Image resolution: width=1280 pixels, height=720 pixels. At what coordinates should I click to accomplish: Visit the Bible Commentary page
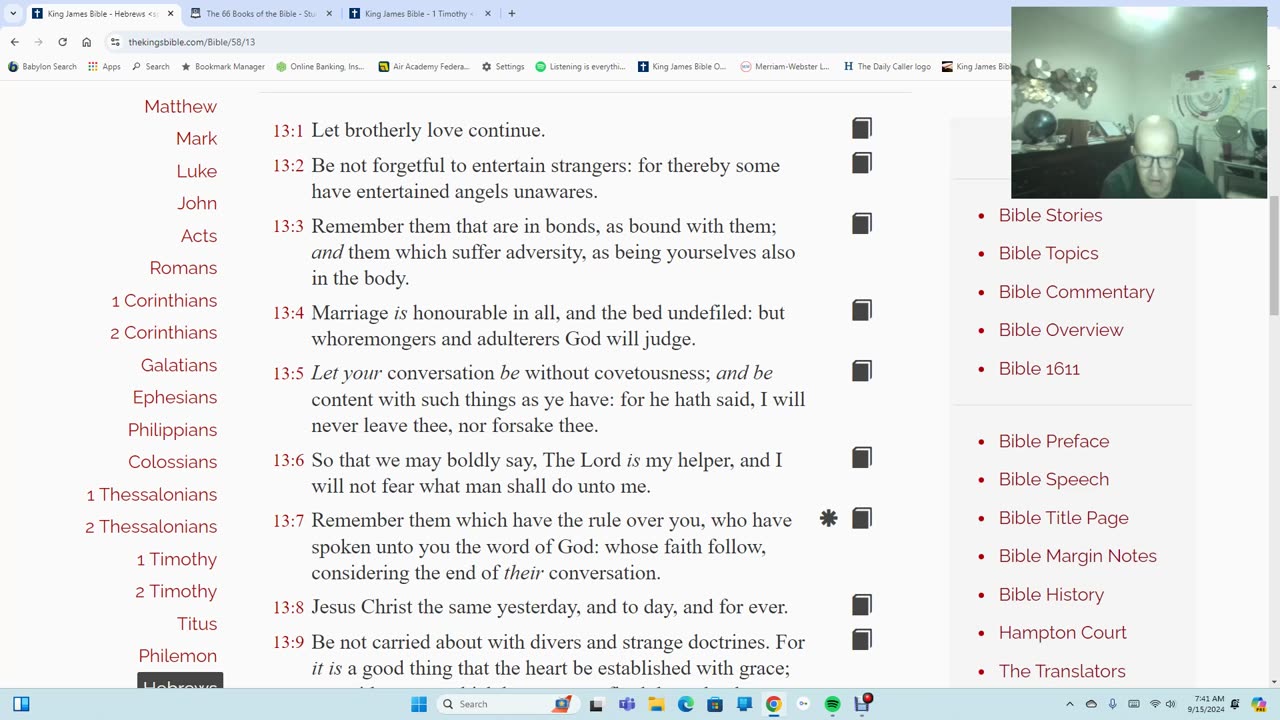(1076, 292)
